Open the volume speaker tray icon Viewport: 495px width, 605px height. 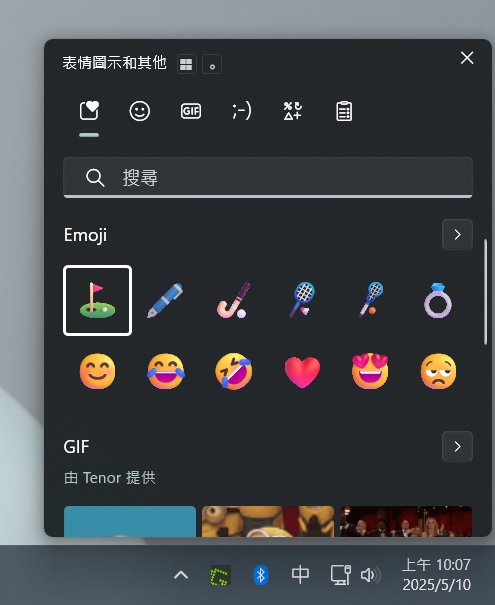[370, 575]
